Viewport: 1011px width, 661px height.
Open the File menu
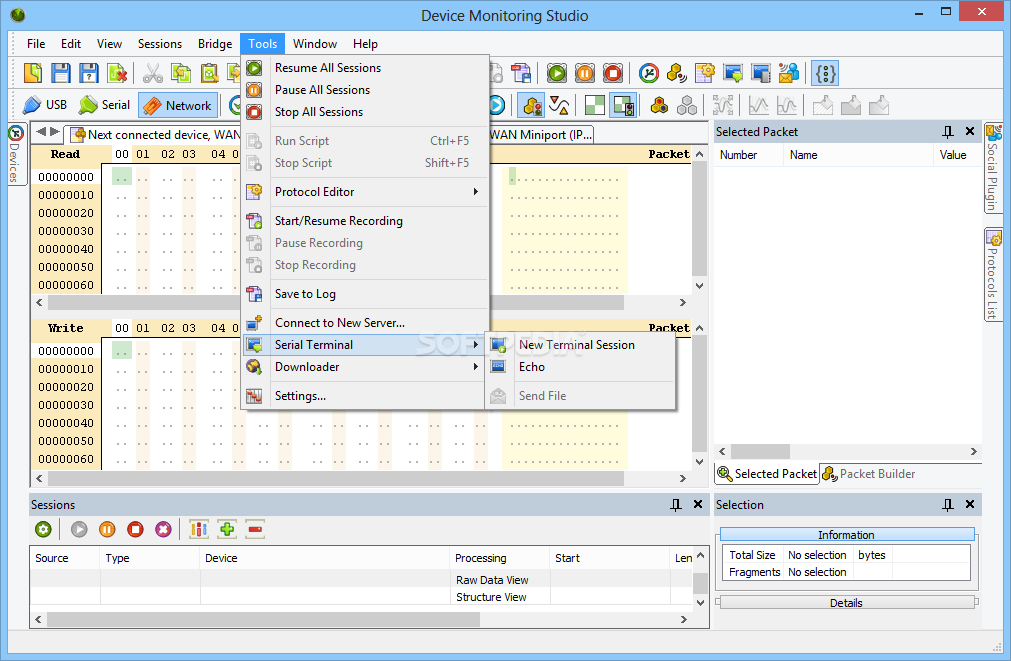pyautogui.click(x=36, y=44)
